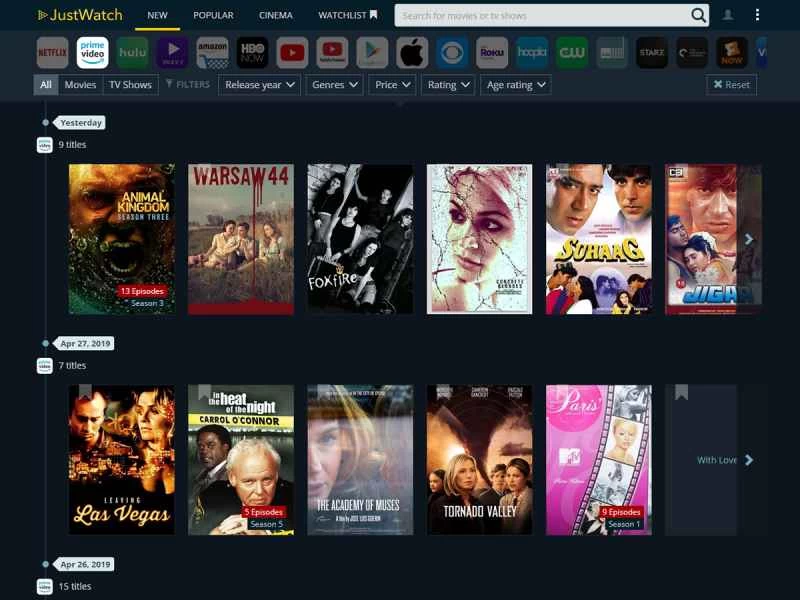Filter by the YouTube provider icon

pos(292,52)
